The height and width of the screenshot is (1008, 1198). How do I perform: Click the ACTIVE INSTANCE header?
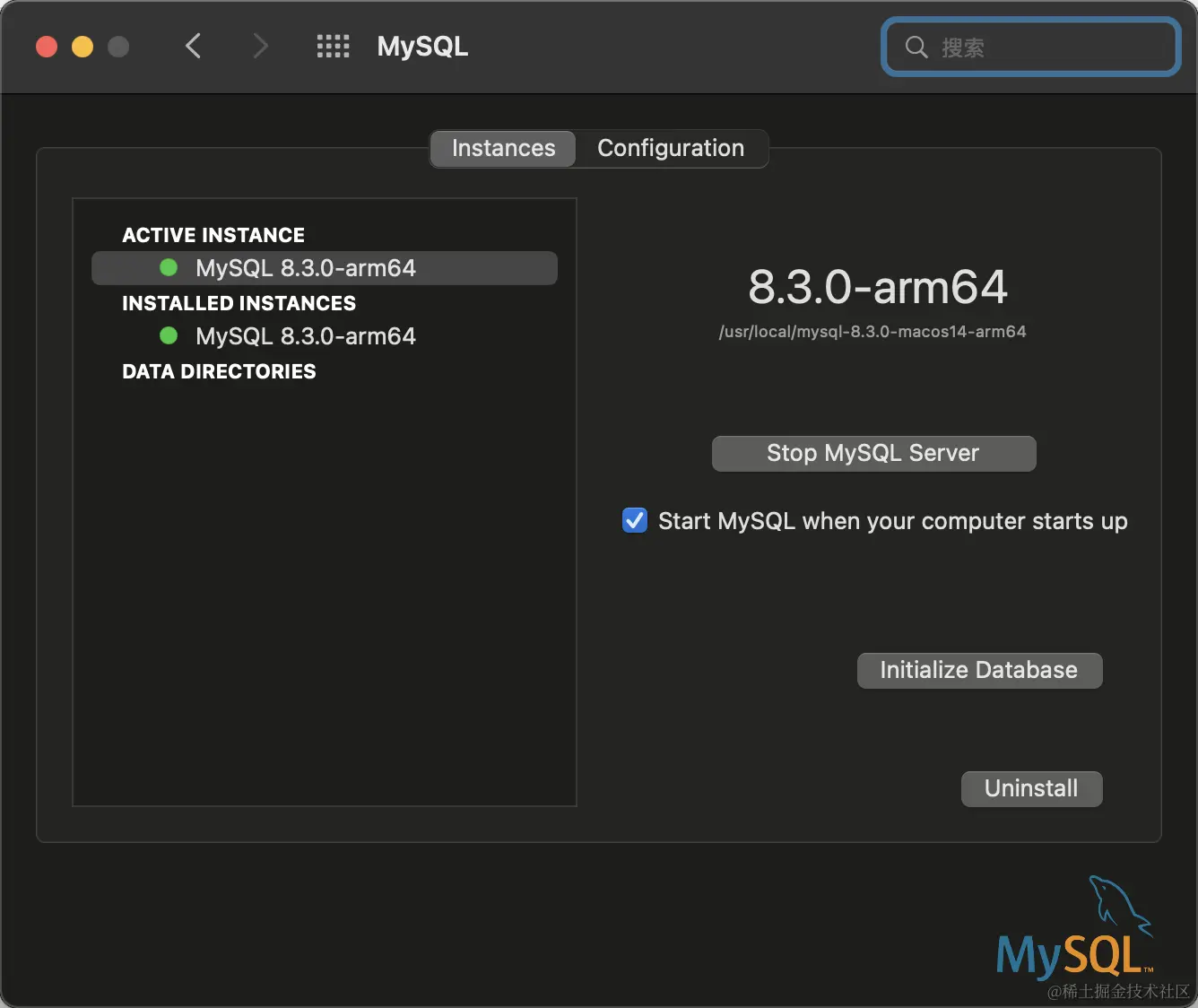coord(213,235)
